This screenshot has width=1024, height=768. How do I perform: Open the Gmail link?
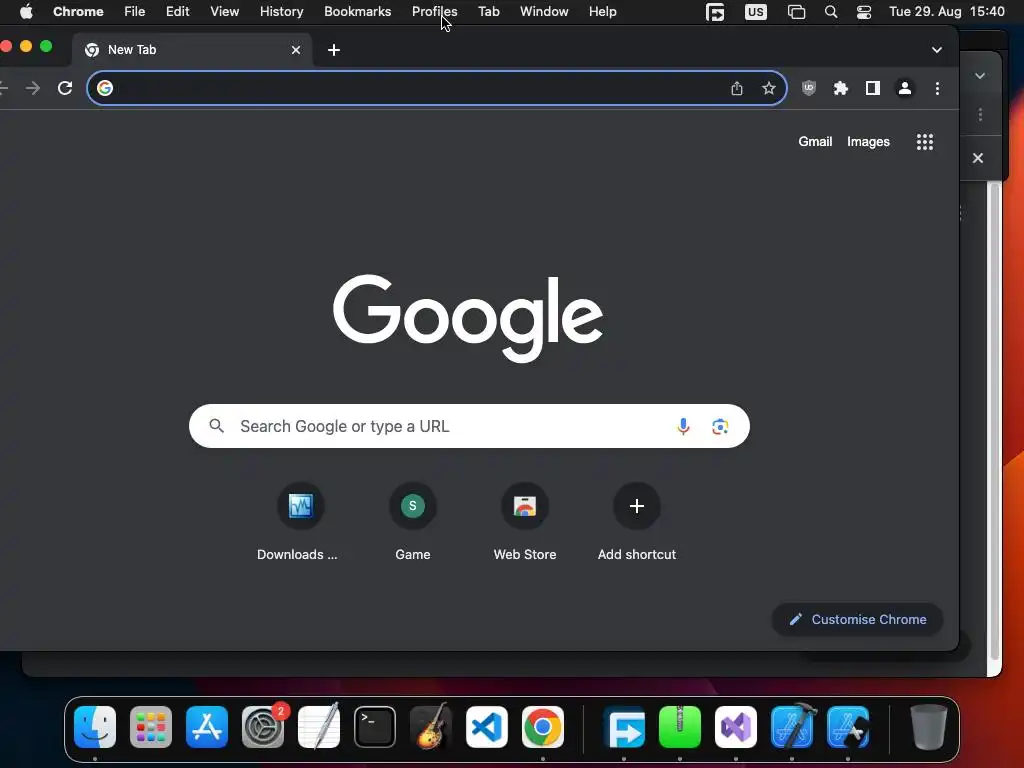[815, 142]
